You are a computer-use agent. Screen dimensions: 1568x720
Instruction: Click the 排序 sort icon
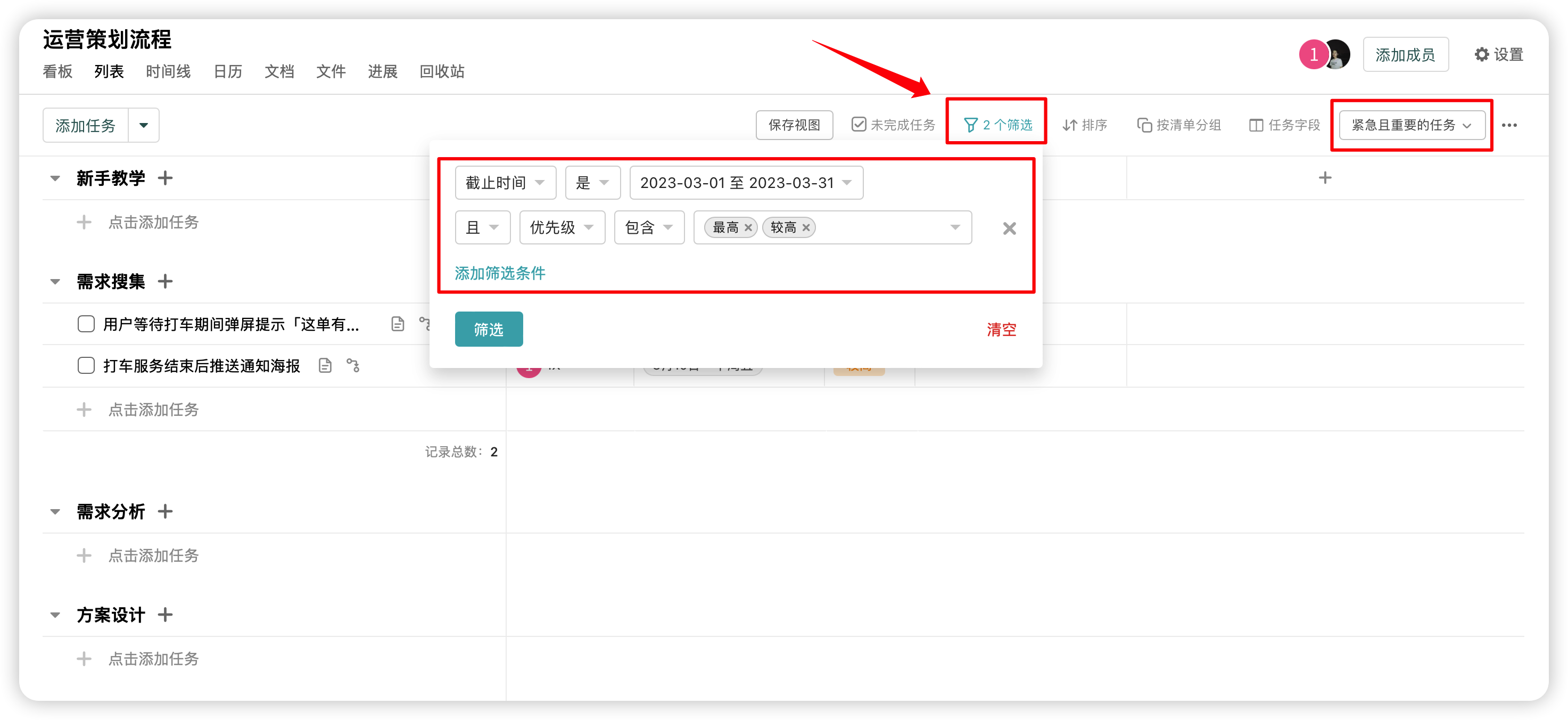point(1069,125)
